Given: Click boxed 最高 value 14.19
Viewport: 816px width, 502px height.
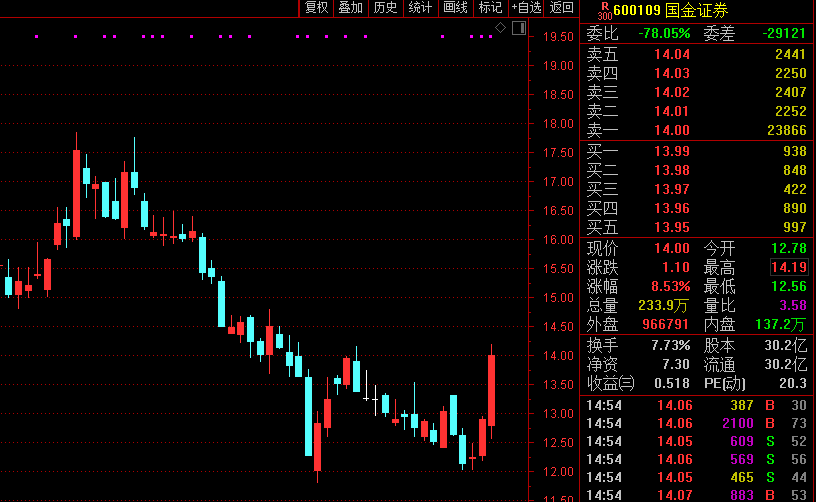Looking at the screenshot, I should pos(788,267).
